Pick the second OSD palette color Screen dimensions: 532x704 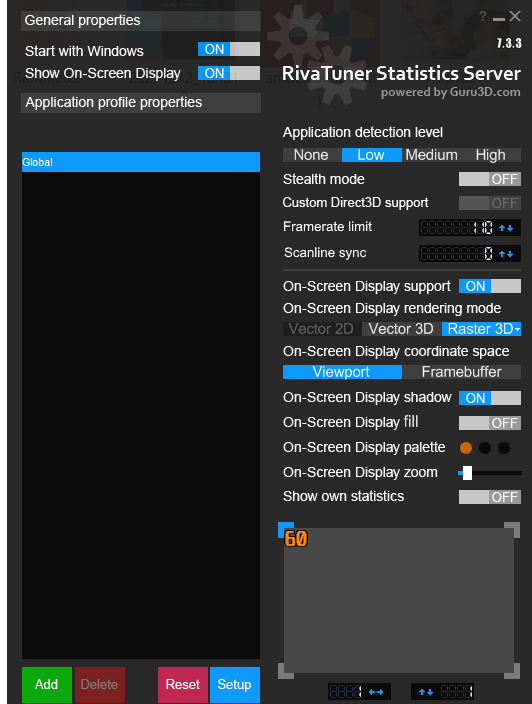[485, 448]
